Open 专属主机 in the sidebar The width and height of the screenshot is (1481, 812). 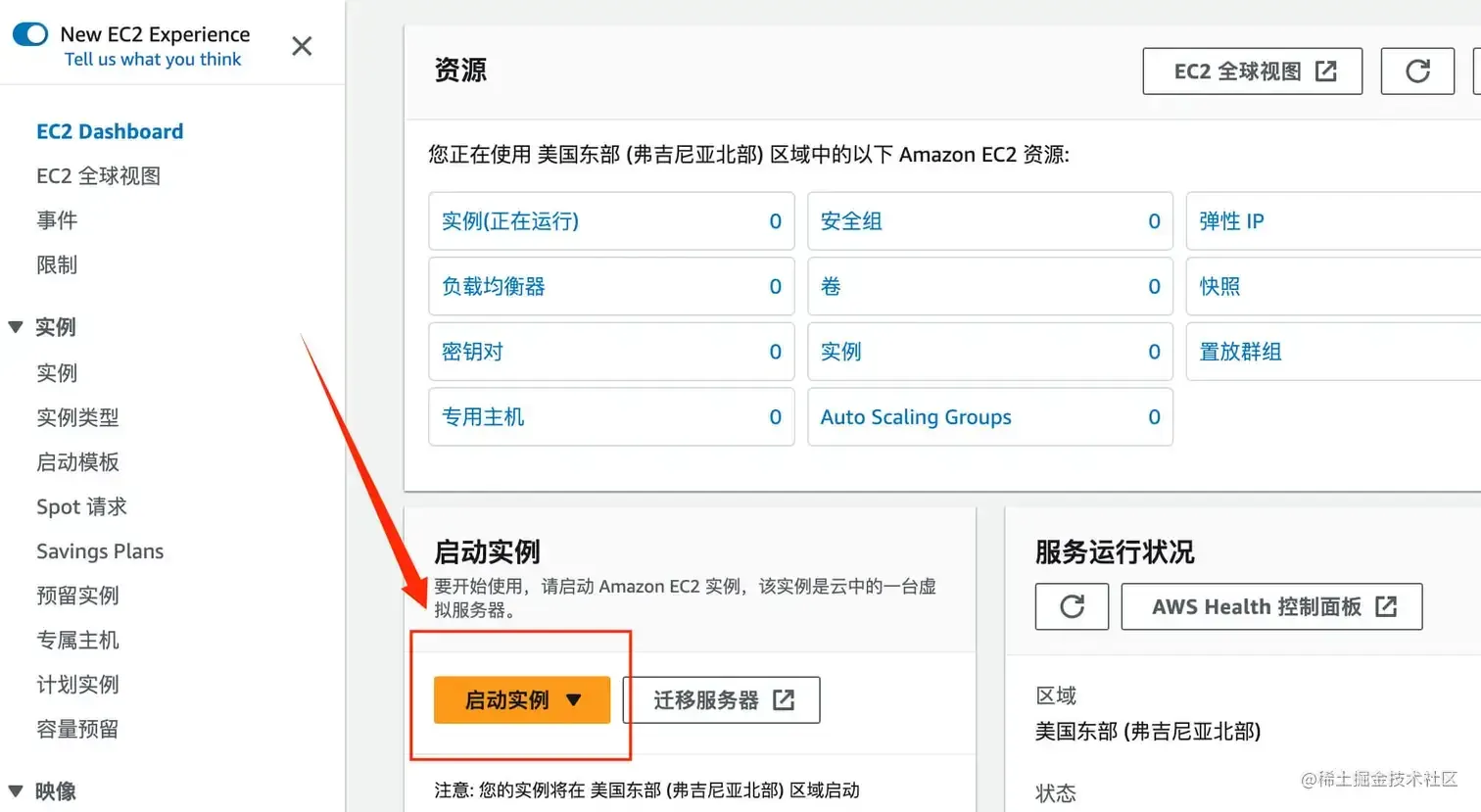(x=77, y=641)
